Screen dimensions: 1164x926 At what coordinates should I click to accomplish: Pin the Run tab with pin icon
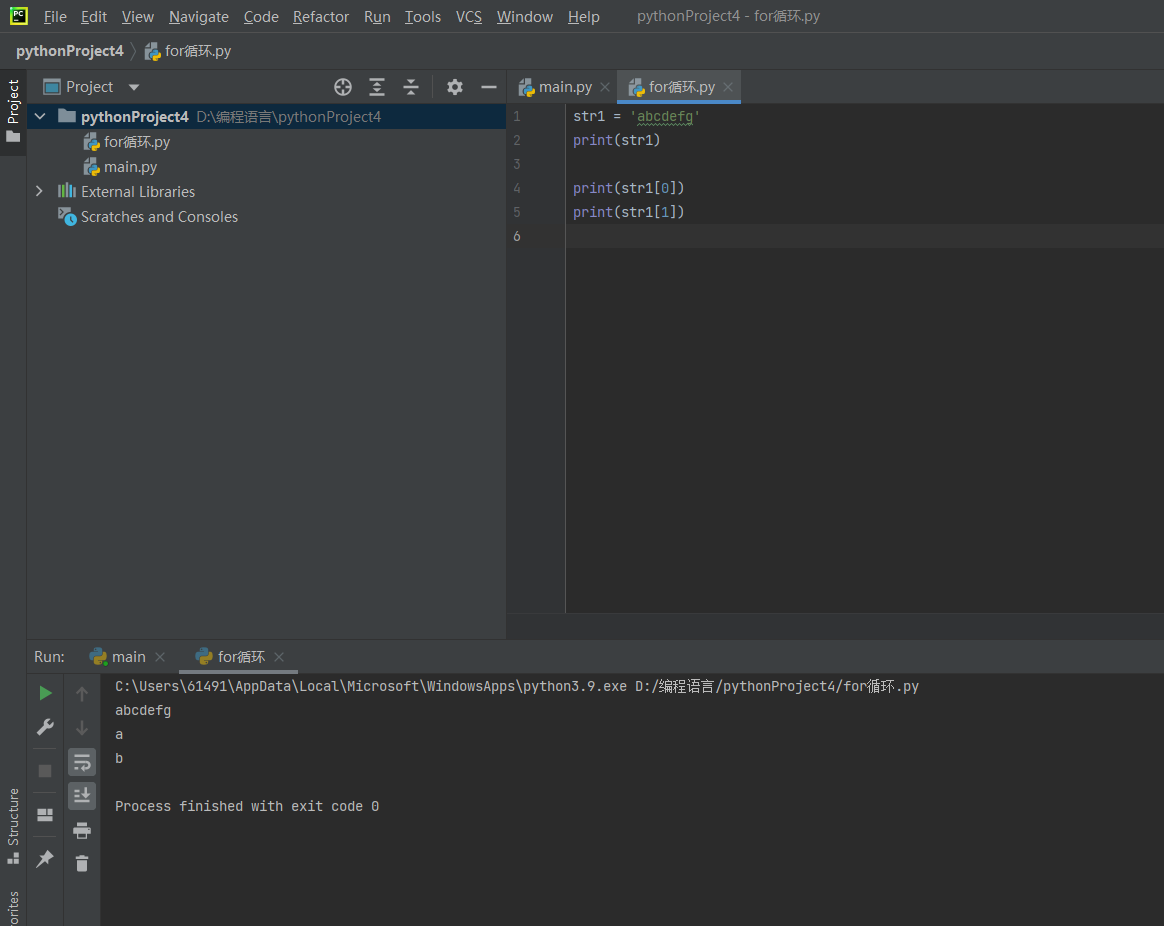45,858
